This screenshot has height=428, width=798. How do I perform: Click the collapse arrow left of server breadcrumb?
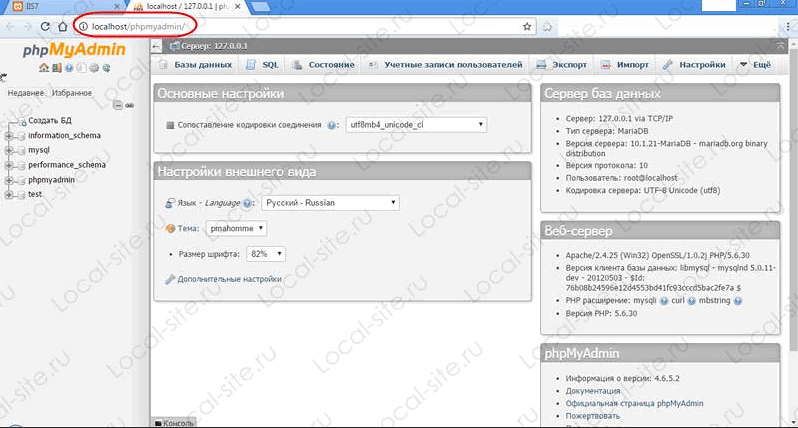tap(157, 46)
